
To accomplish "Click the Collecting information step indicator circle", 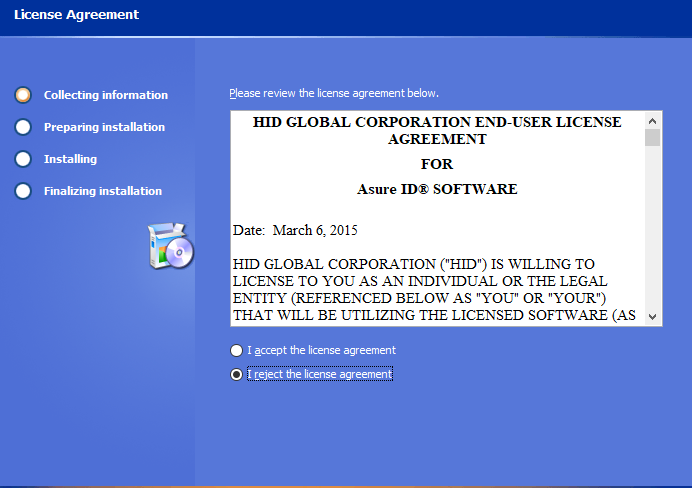I will 23,95.
